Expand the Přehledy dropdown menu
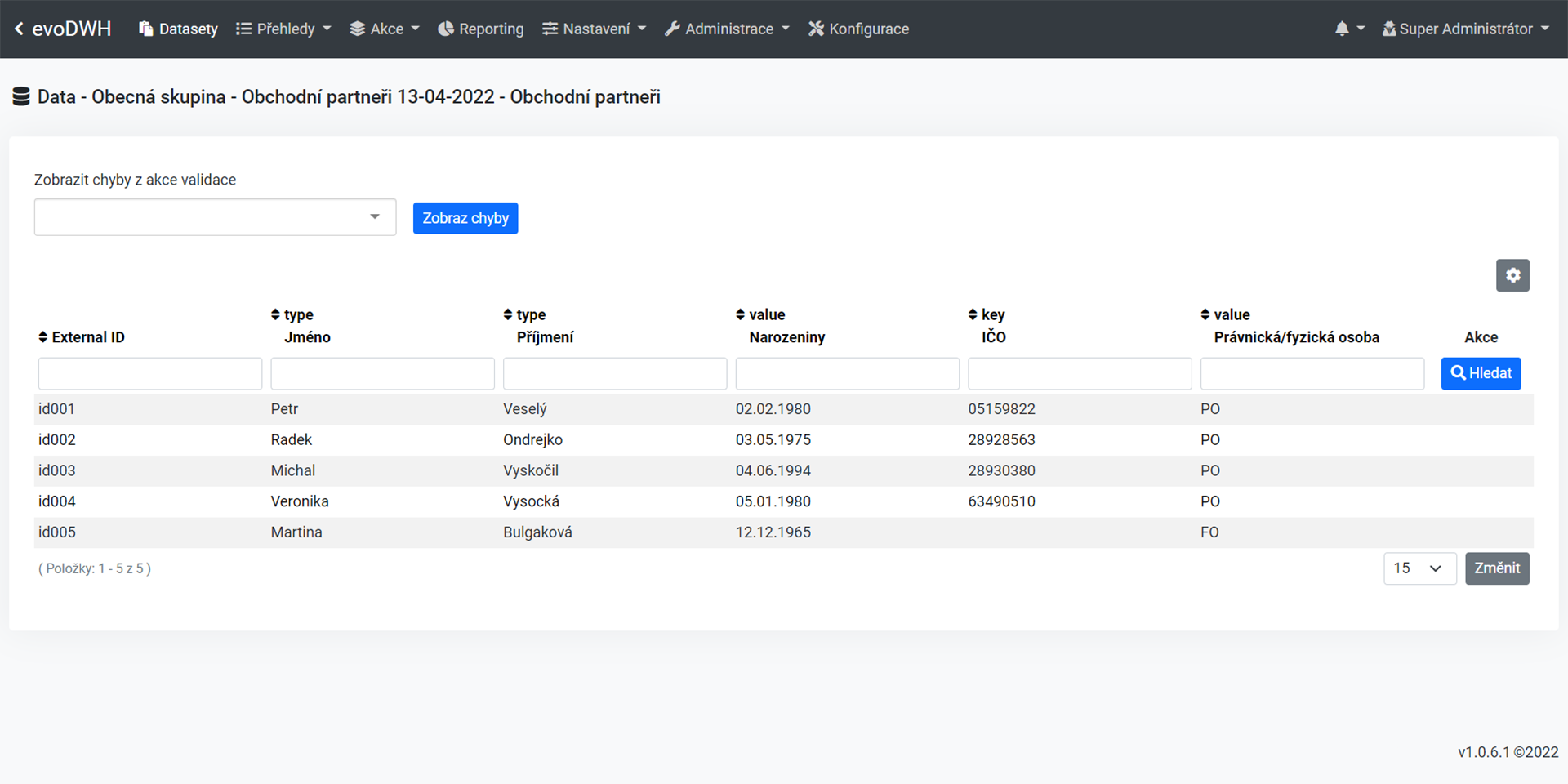This screenshot has height=784, width=1568. pos(283,29)
